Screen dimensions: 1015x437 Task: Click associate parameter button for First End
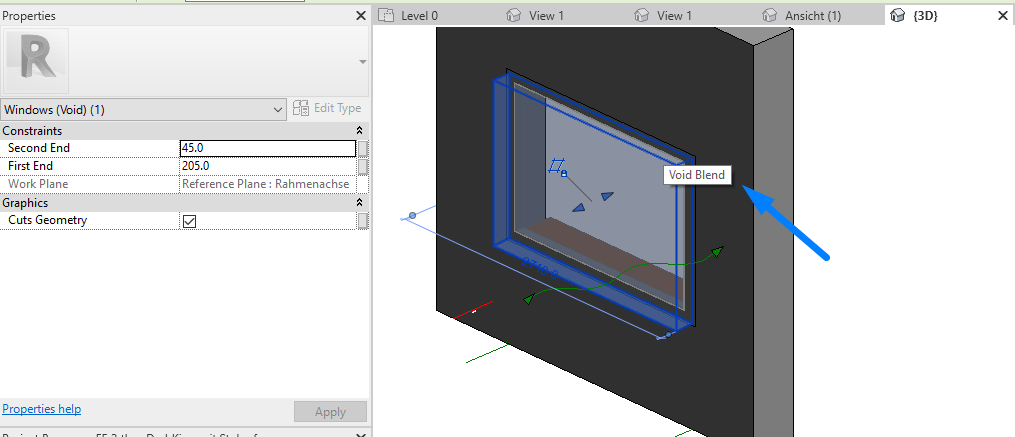363,166
